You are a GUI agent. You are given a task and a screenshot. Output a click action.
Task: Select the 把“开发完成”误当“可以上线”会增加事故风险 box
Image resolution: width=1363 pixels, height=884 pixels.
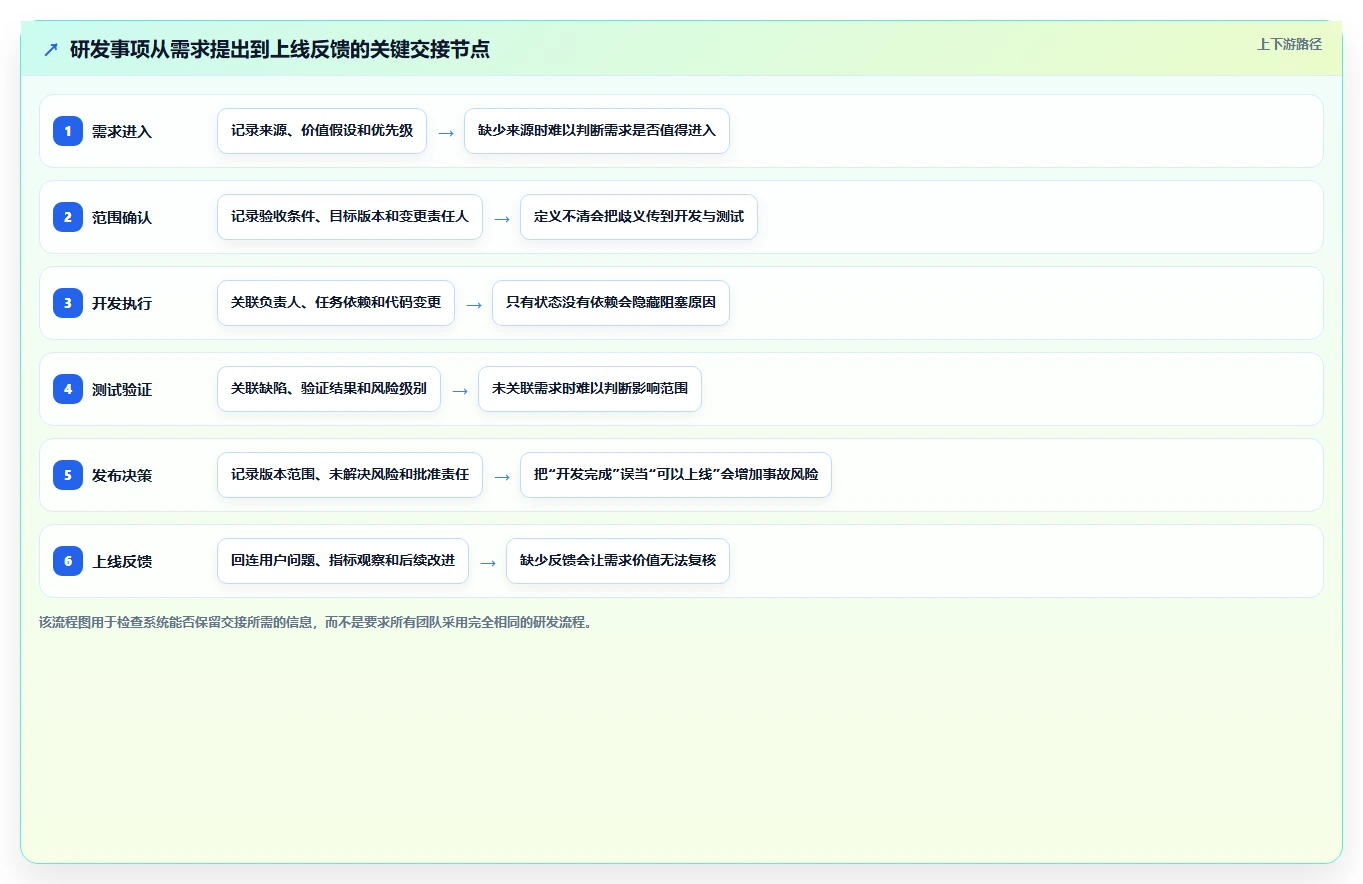tap(676, 475)
